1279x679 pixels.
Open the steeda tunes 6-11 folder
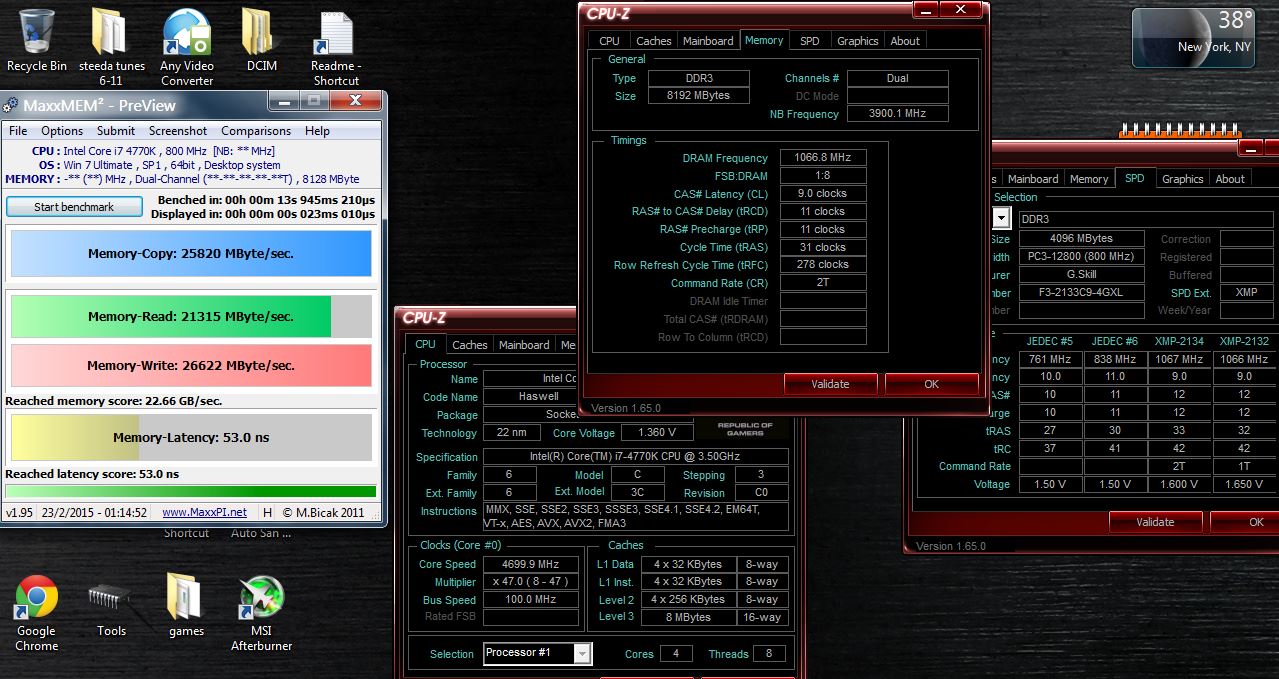(111, 45)
